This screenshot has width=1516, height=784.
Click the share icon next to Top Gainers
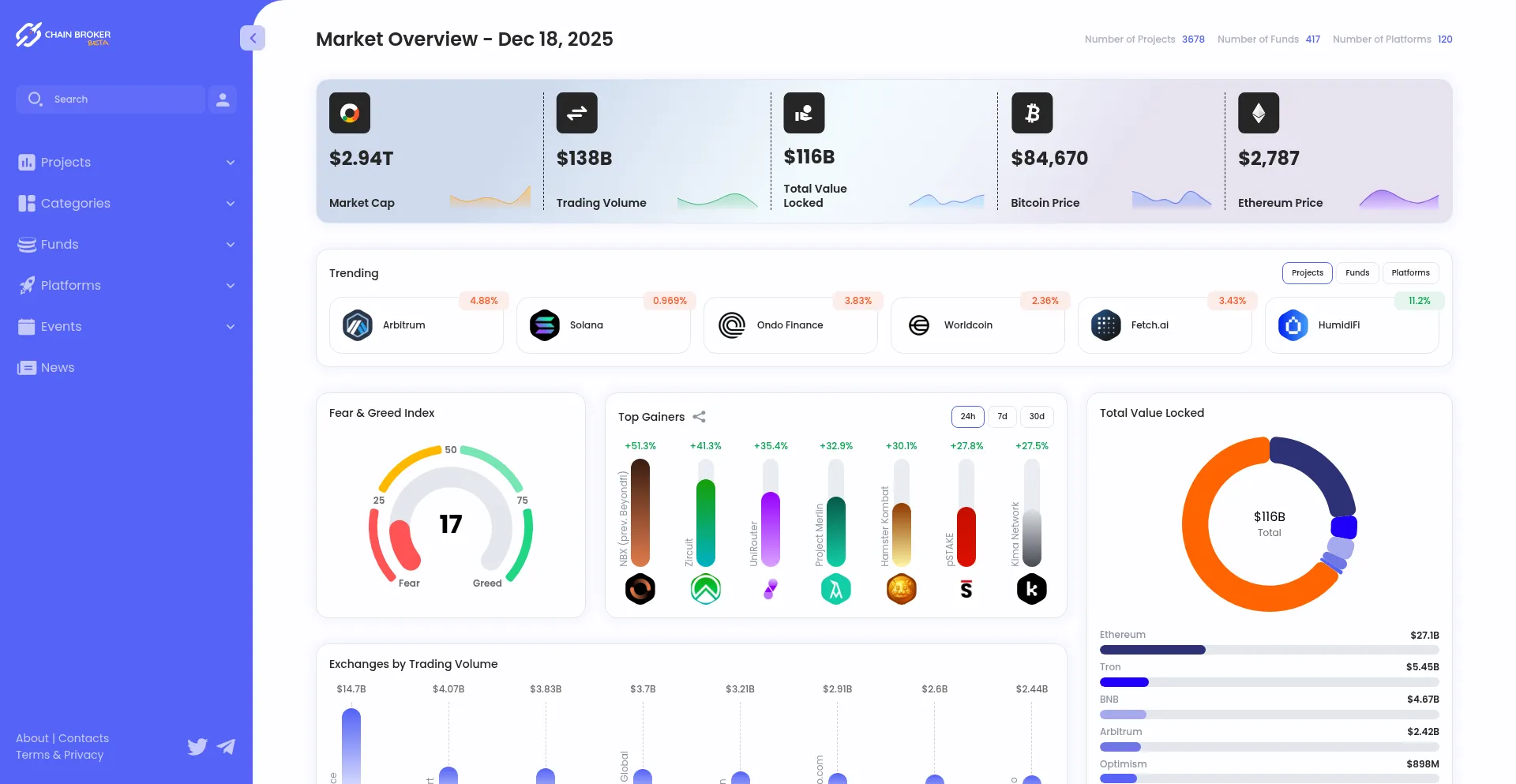(x=698, y=417)
